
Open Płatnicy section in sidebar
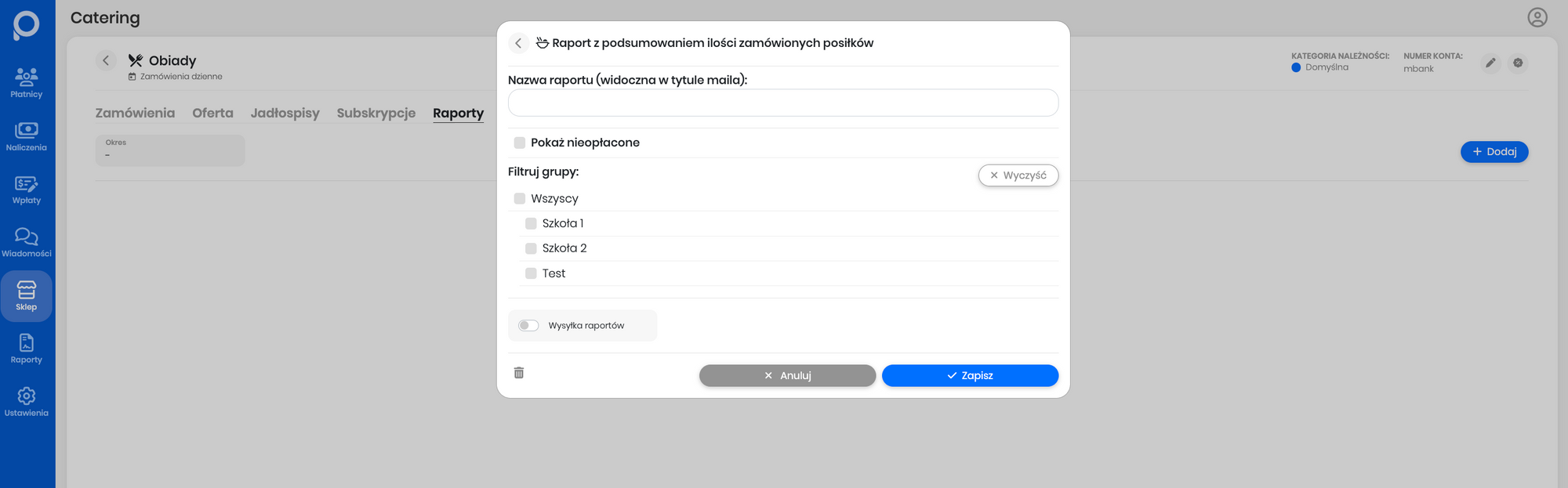click(x=27, y=82)
